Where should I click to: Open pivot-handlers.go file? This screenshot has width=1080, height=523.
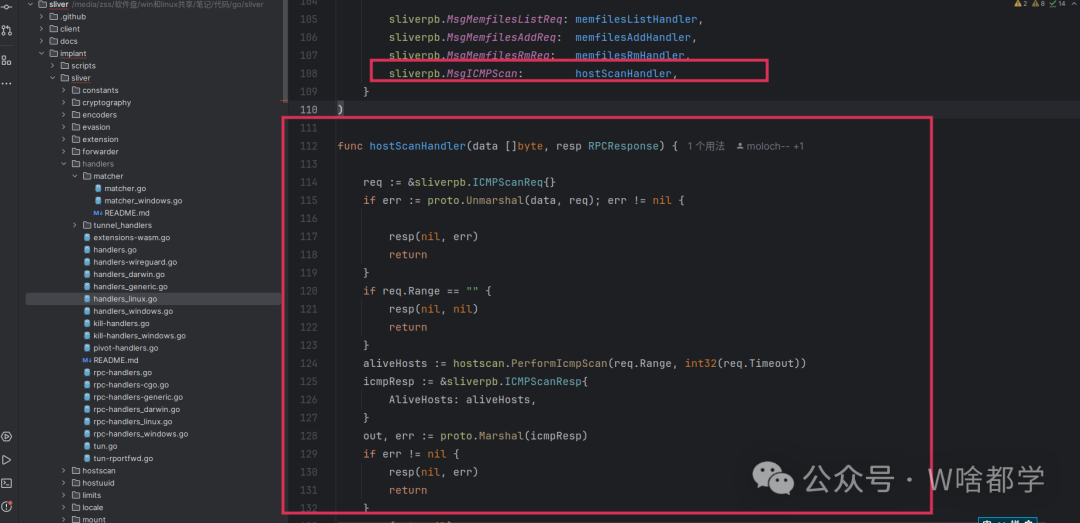pyautogui.click(x=125, y=348)
